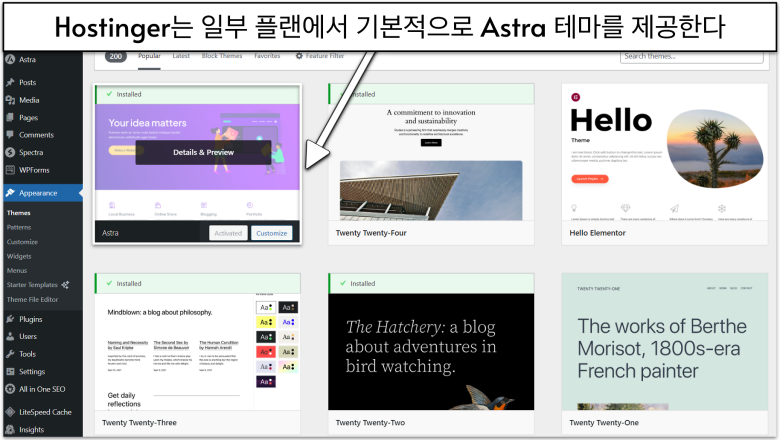Click the Media library icon in sidebar
Viewport: 780px width, 440px height.
tap(9, 100)
